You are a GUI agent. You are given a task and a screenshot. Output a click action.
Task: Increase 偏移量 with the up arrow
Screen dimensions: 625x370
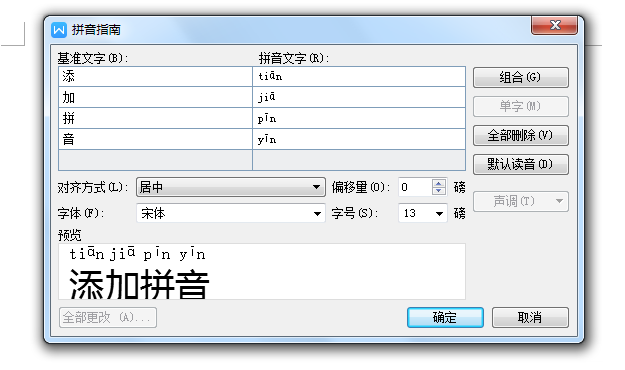439,183
